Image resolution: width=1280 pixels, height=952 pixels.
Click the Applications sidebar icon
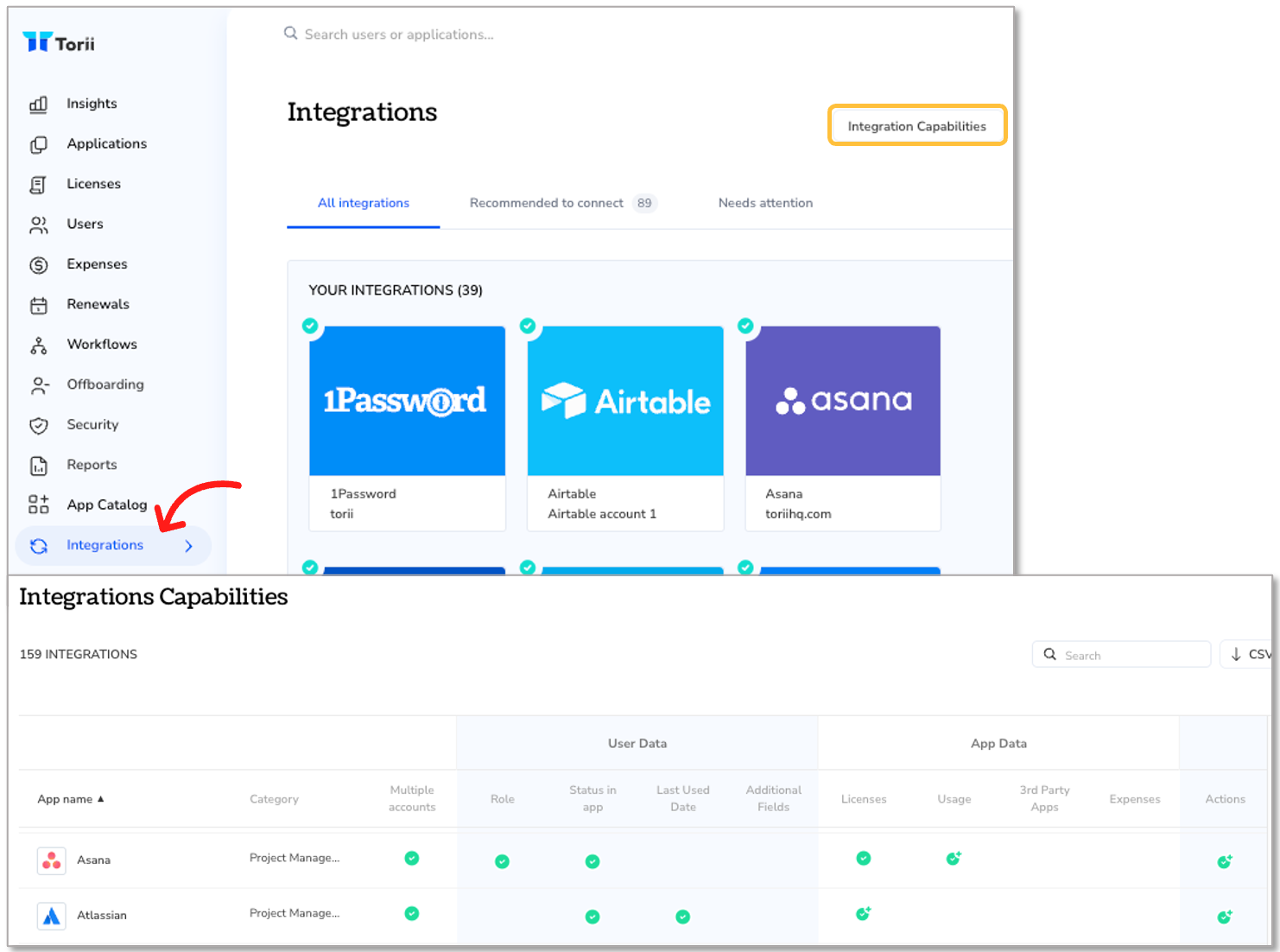[x=39, y=144]
